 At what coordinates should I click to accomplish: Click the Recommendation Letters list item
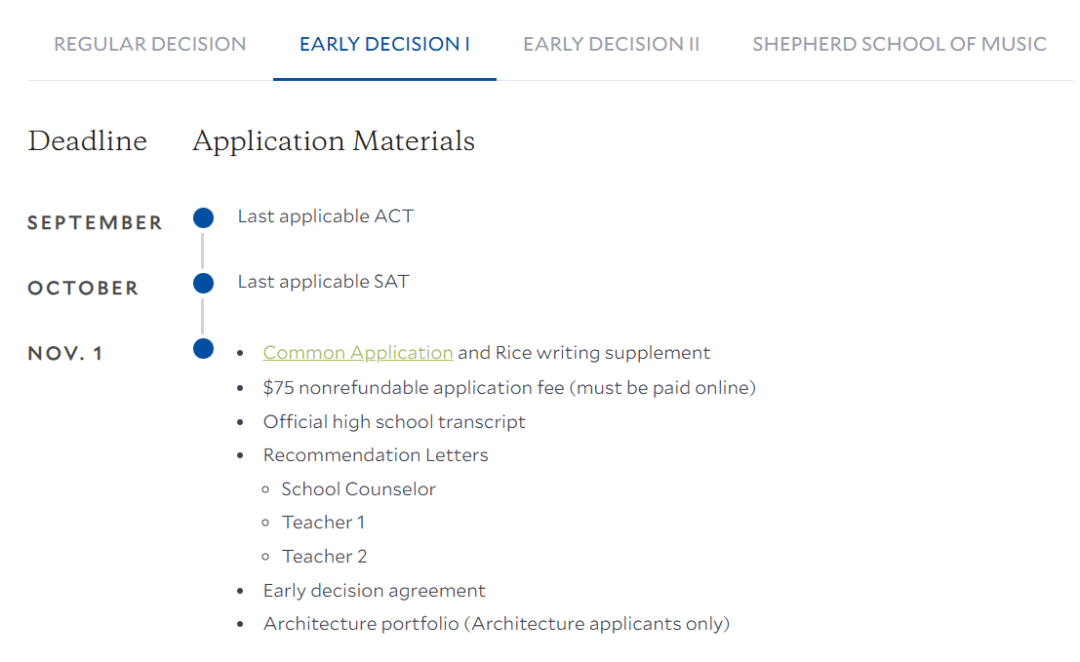point(375,455)
